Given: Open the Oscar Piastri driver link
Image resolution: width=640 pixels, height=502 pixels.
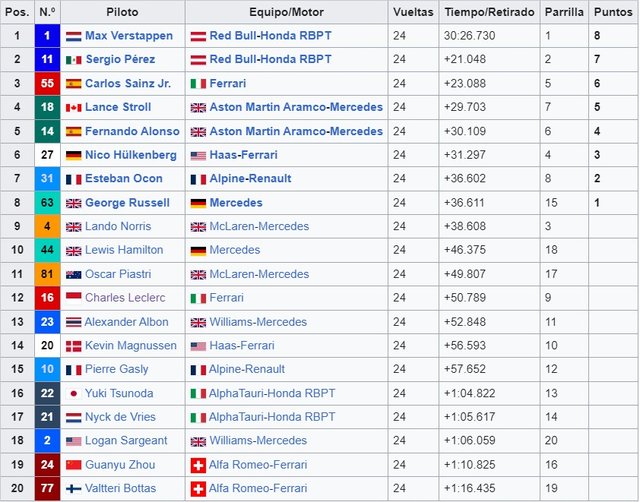Looking at the screenshot, I should [x=118, y=274].
